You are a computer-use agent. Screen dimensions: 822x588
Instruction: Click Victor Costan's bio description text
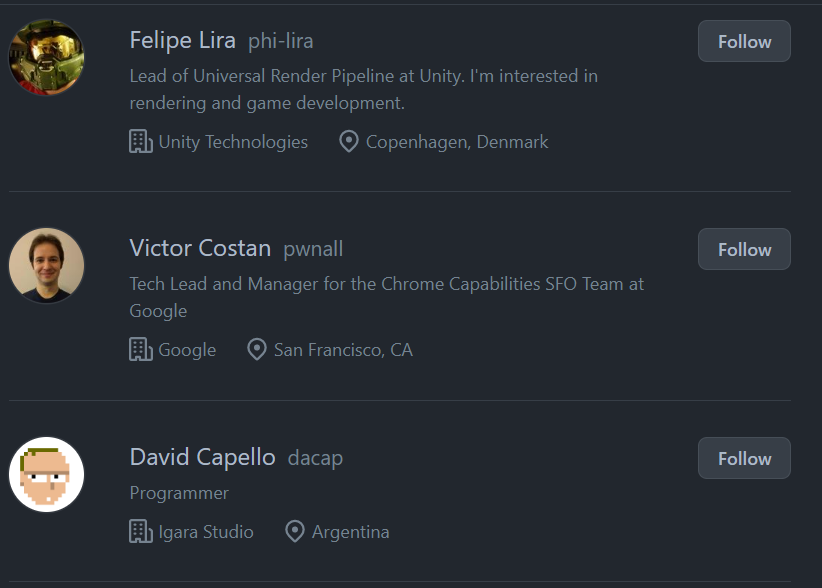tap(386, 297)
